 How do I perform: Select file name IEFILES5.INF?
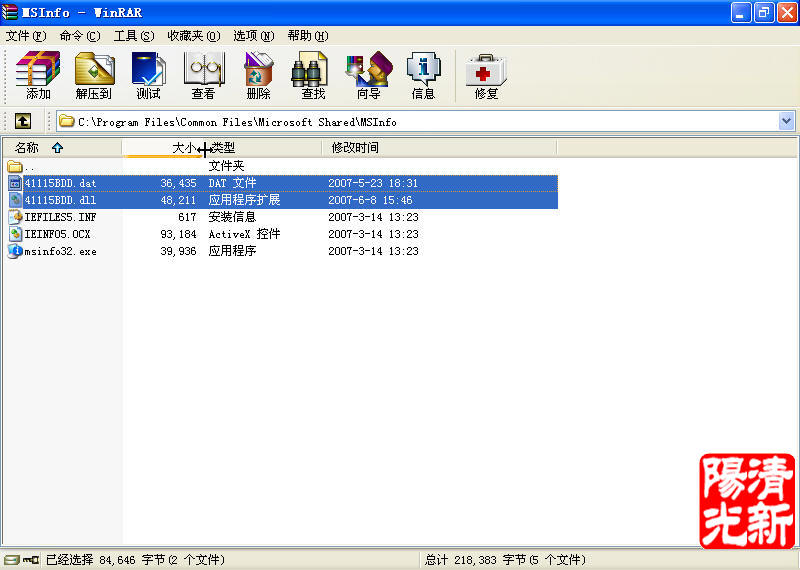tap(60, 217)
